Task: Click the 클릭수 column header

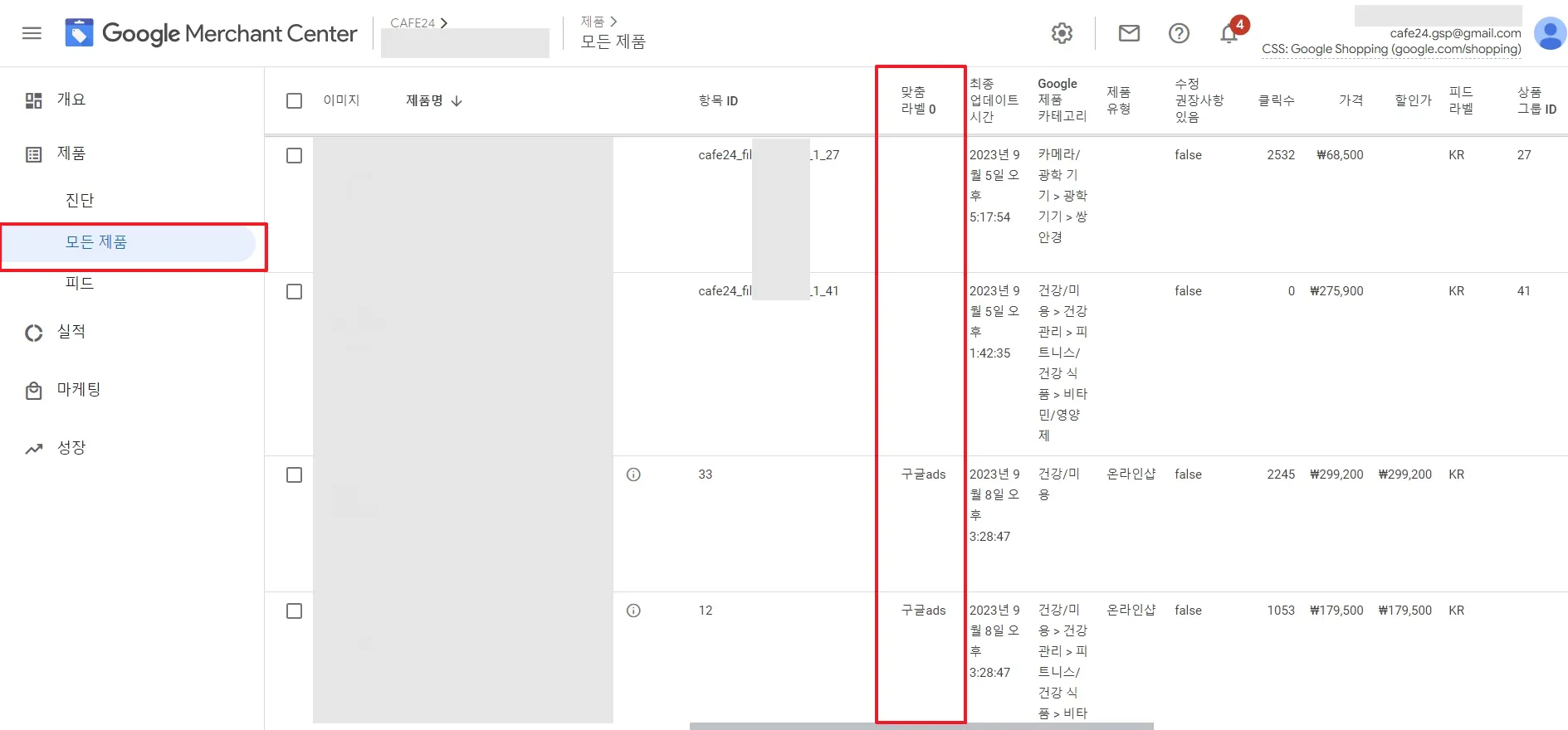Action: pyautogui.click(x=1276, y=100)
